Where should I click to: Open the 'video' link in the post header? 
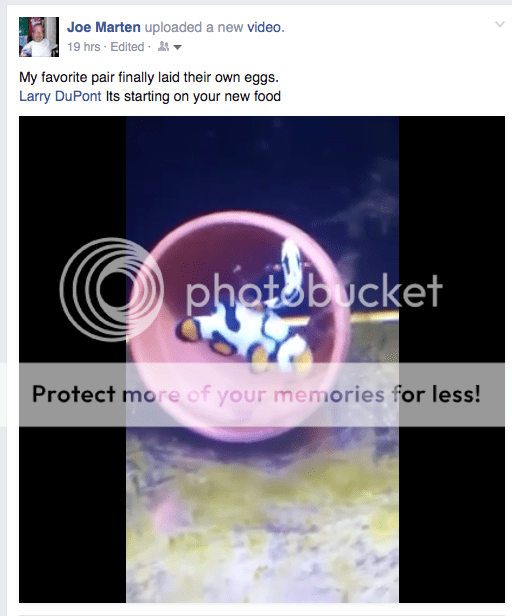264,27
